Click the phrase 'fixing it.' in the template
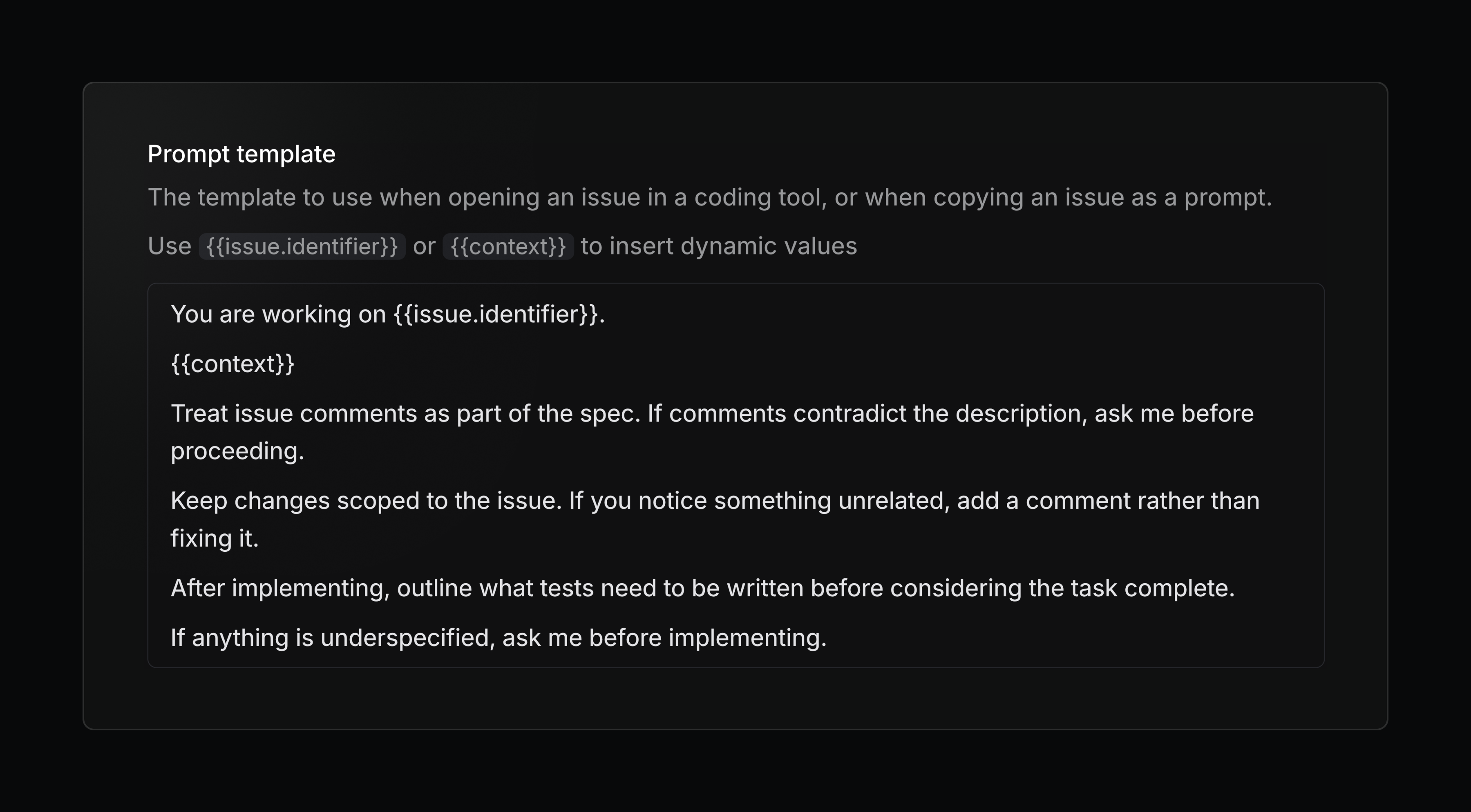The width and height of the screenshot is (1471, 812). coord(215,537)
